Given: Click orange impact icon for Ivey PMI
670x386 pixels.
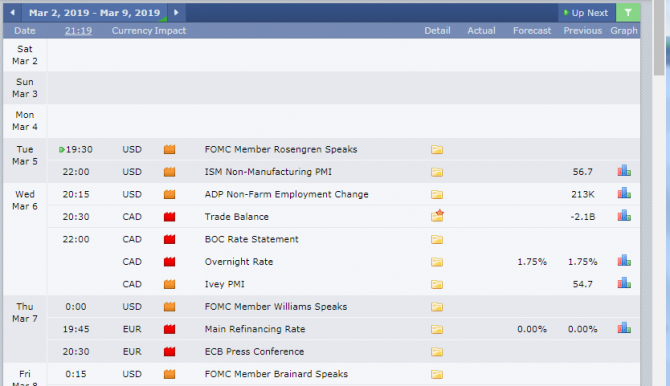Looking at the screenshot, I should coord(170,284).
